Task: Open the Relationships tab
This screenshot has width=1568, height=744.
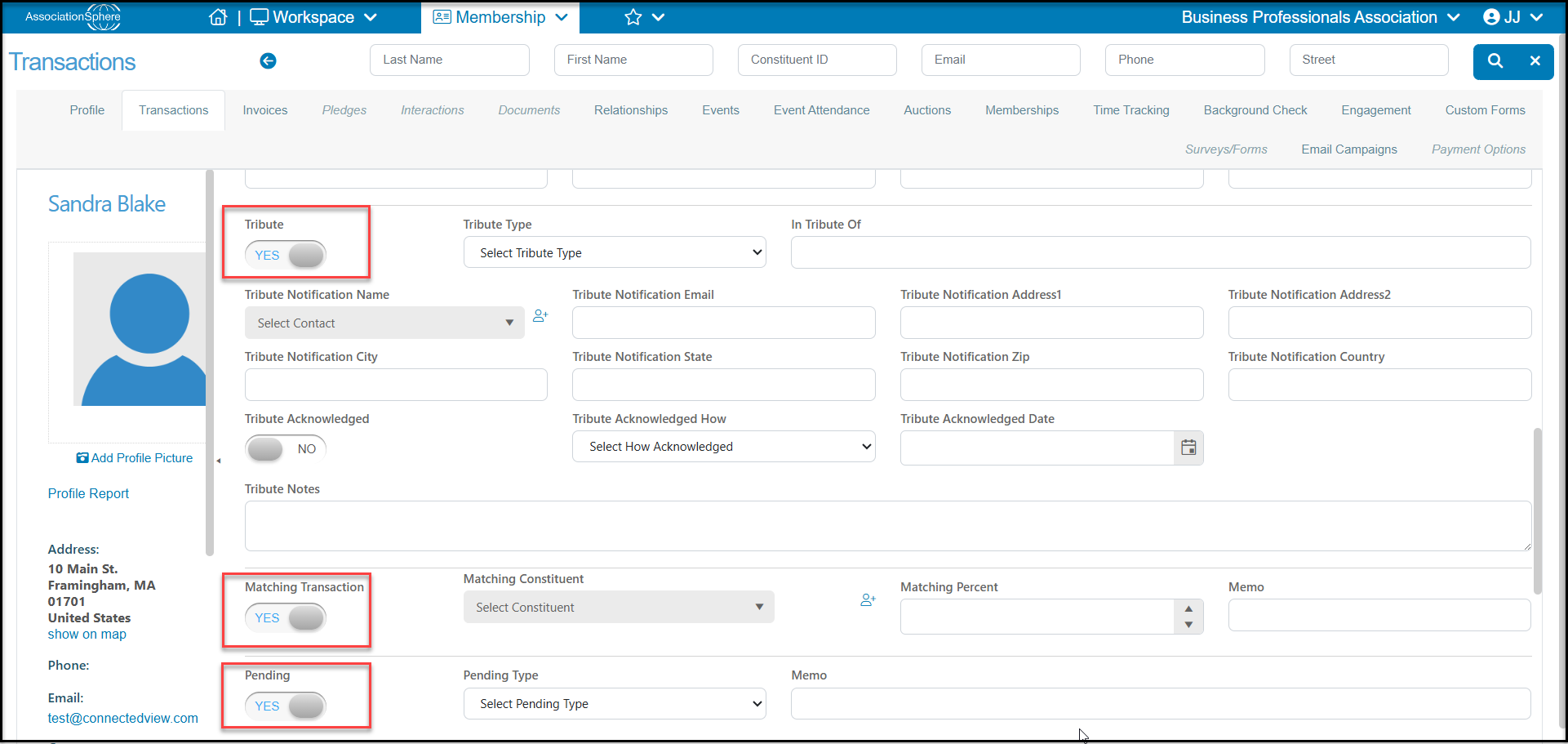Action: point(631,110)
